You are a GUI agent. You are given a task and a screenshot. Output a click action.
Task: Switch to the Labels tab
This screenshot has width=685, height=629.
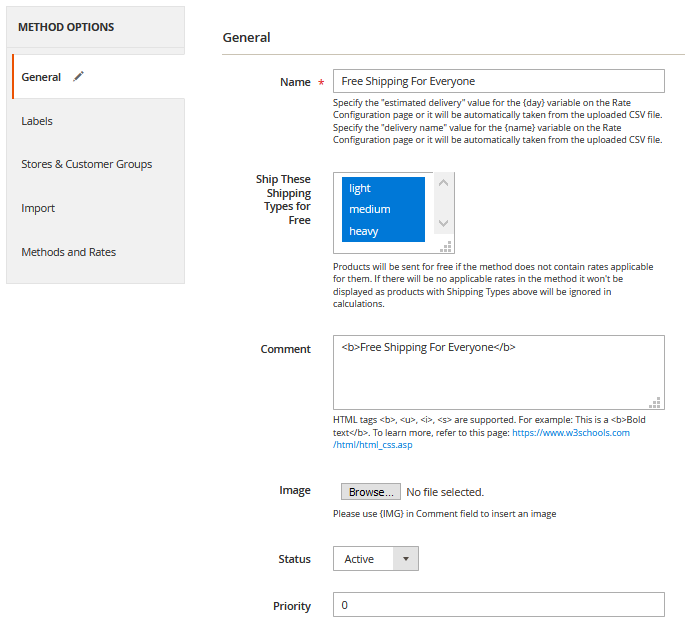pyautogui.click(x=37, y=121)
